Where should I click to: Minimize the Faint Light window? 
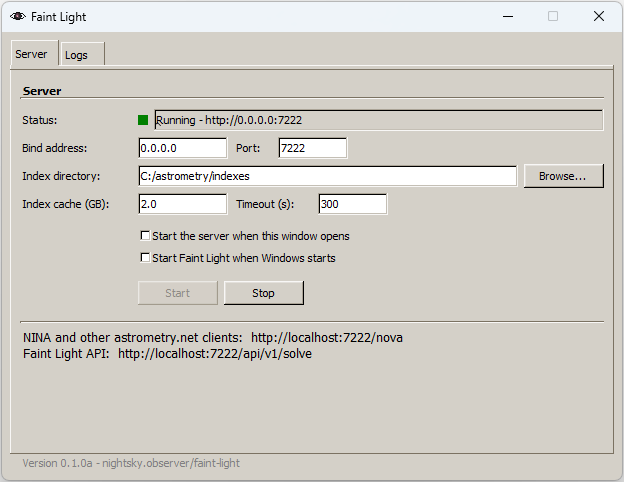(x=508, y=16)
